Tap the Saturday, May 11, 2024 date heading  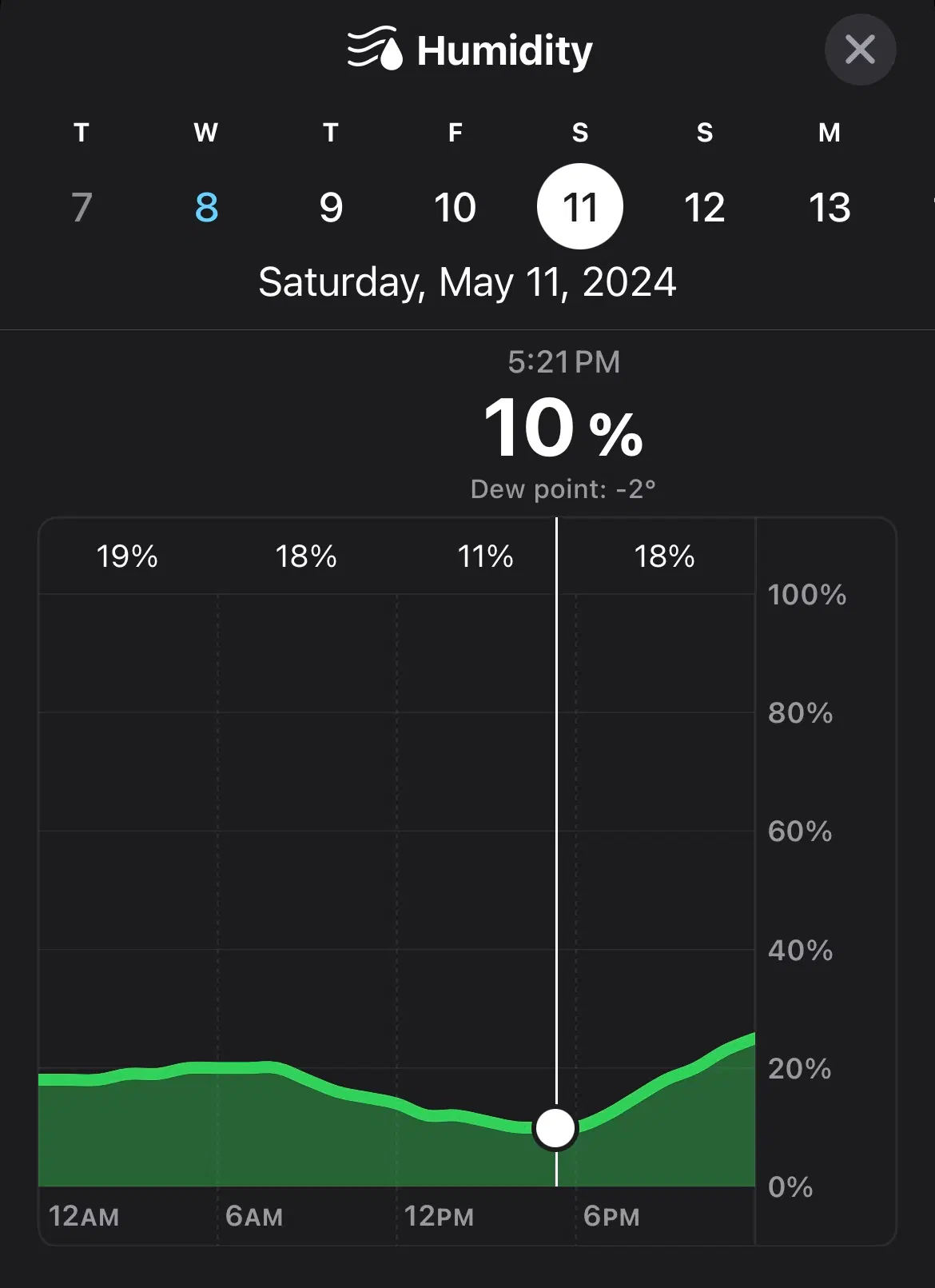coord(467,282)
